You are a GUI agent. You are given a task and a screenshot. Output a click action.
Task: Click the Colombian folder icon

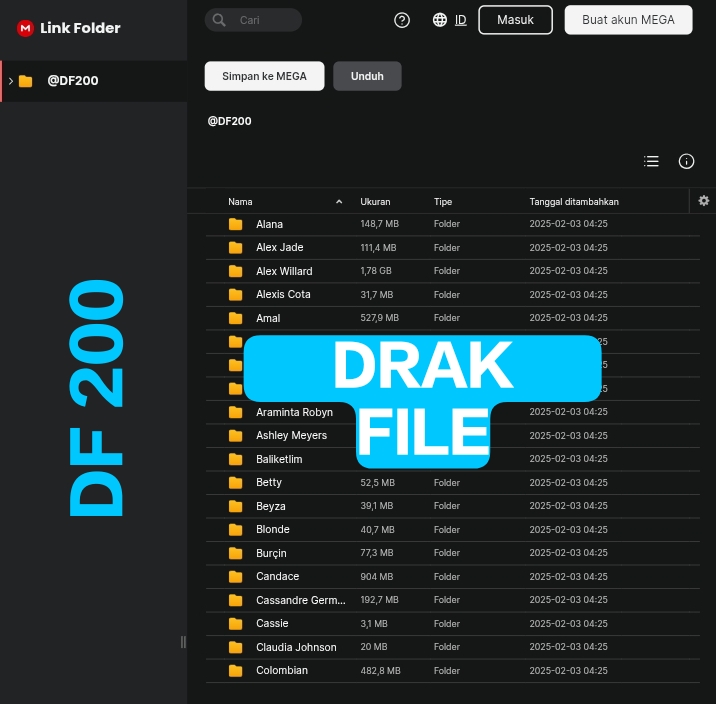[x=236, y=671]
